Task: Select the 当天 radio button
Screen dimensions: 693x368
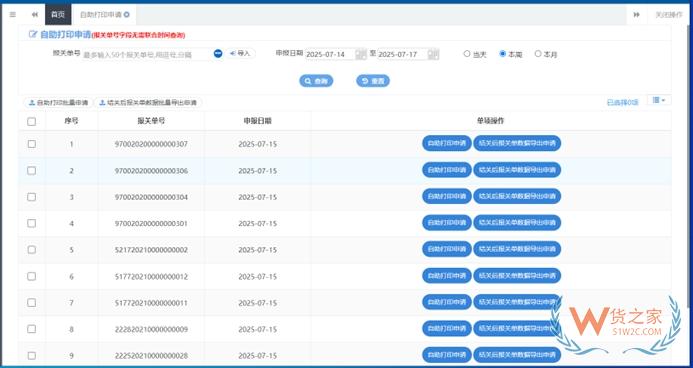Action: point(467,54)
